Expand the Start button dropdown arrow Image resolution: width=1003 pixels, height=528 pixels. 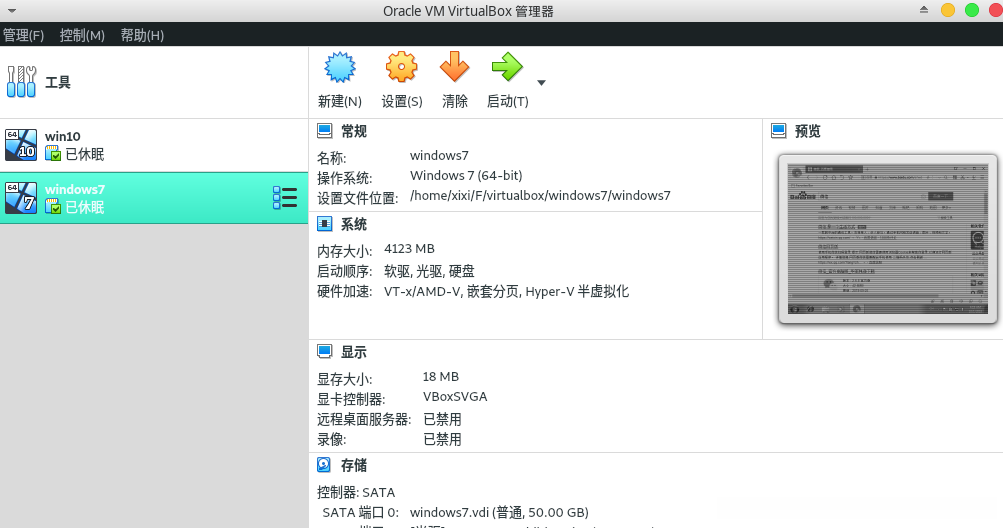(541, 83)
